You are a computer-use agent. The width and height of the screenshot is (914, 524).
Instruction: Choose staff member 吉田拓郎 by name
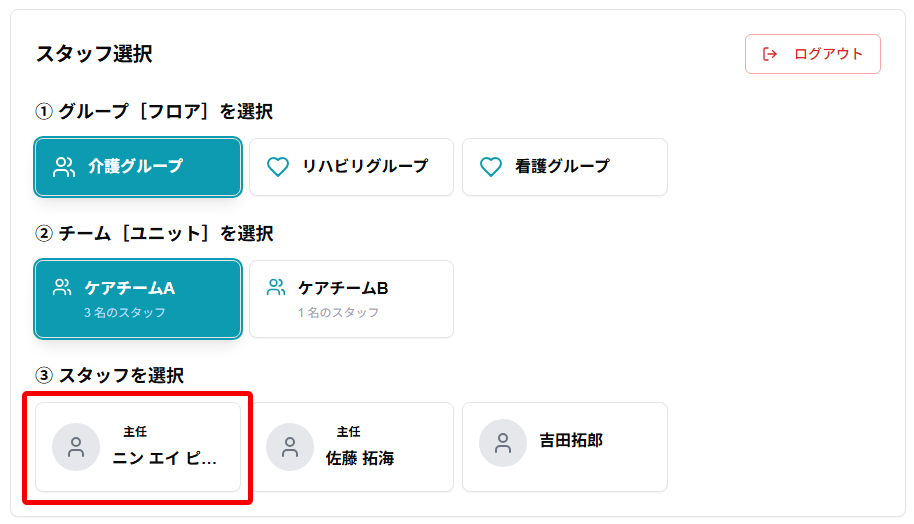(x=571, y=440)
